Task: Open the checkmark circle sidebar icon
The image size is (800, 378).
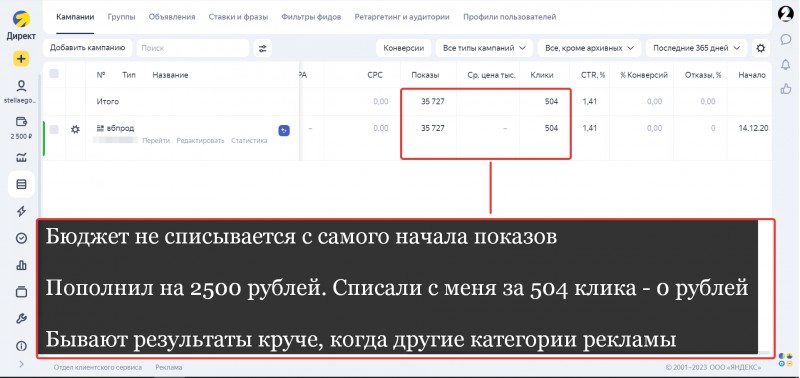Action: pyautogui.click(x=21, y=238)
